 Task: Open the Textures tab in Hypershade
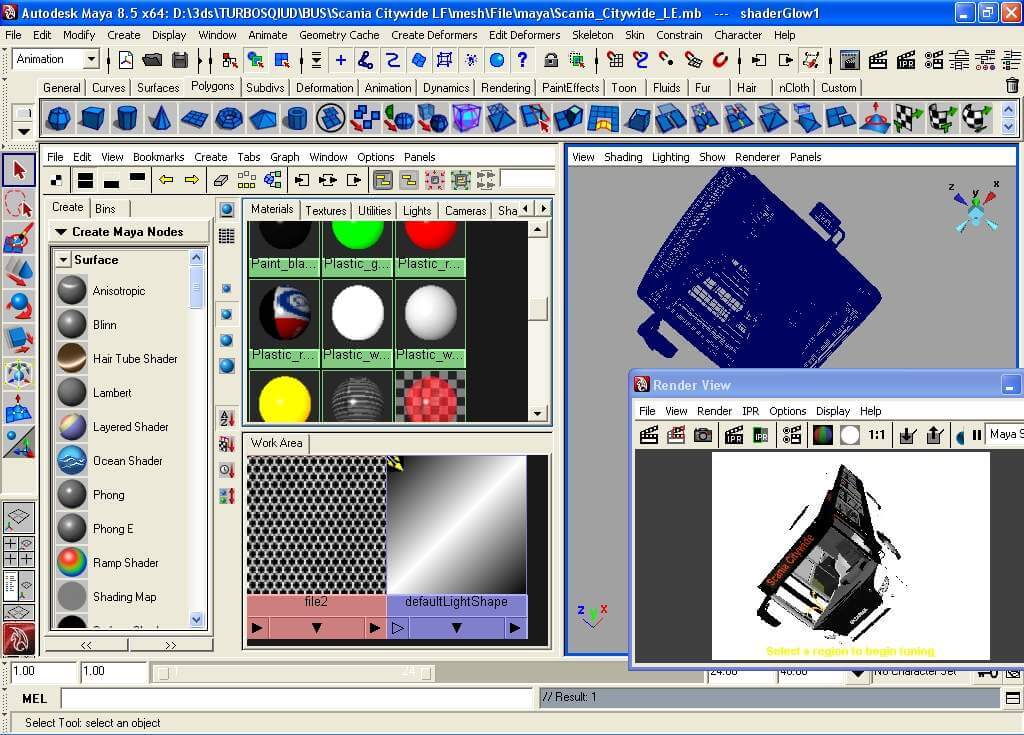(325, 210)
